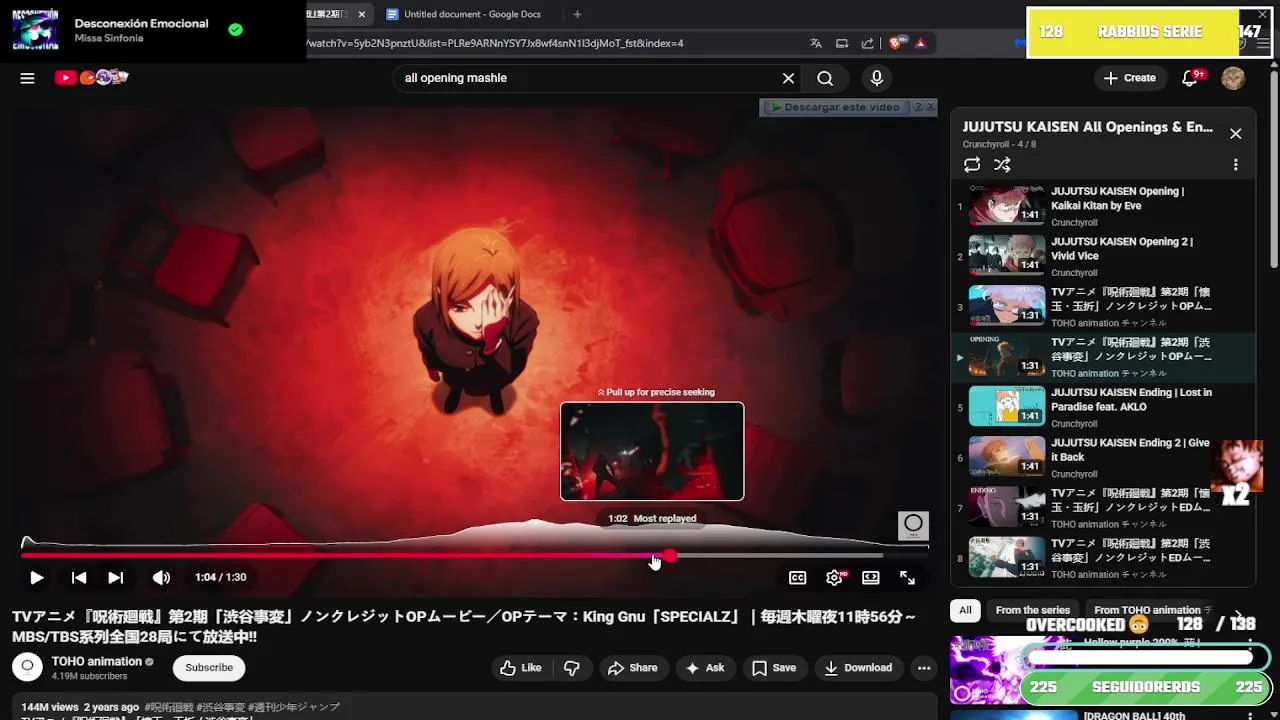Seek using the red progress scrubber
The image size is (1280, 720).
[669, 555]
